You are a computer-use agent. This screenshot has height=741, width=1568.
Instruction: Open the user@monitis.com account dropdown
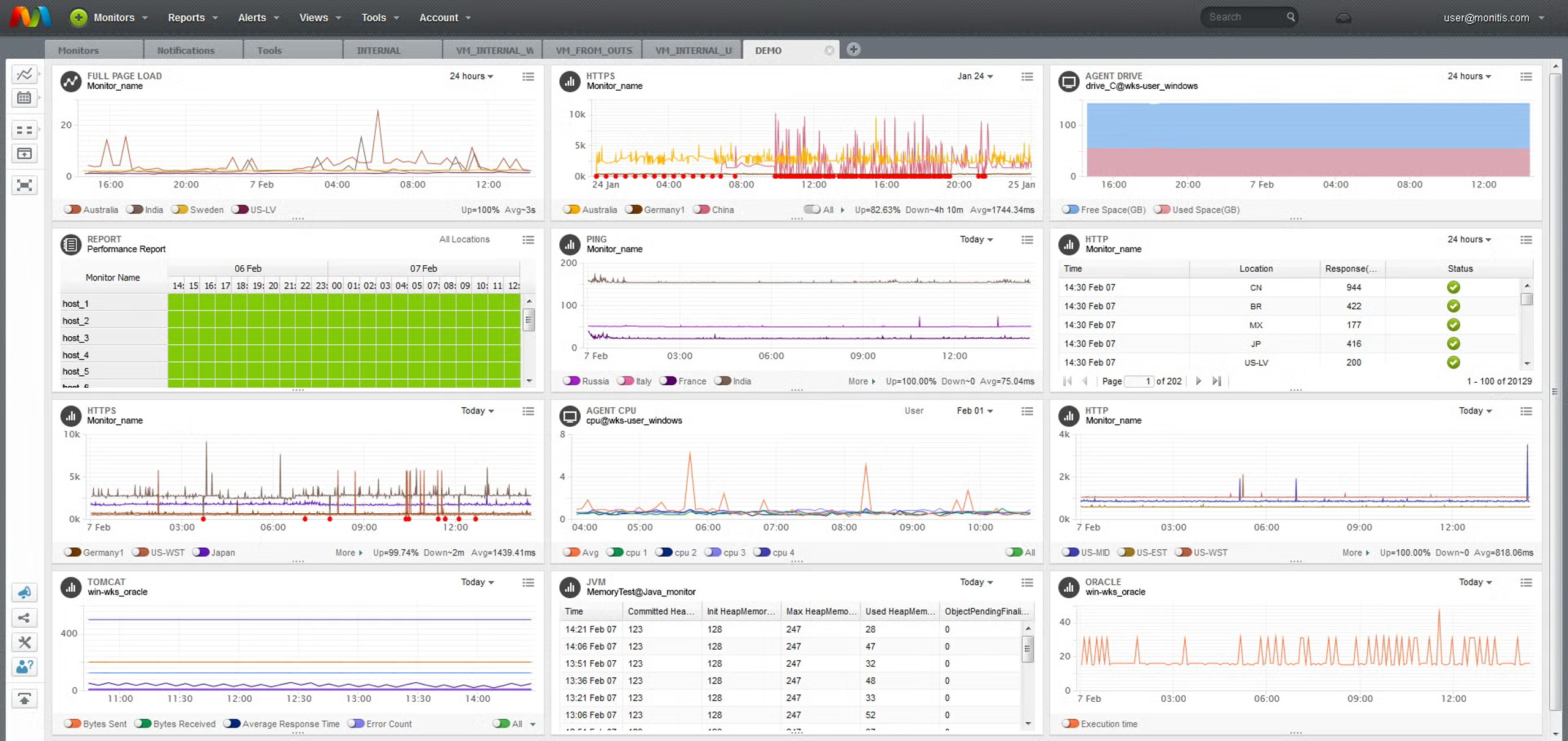[x=1493, y=18]
